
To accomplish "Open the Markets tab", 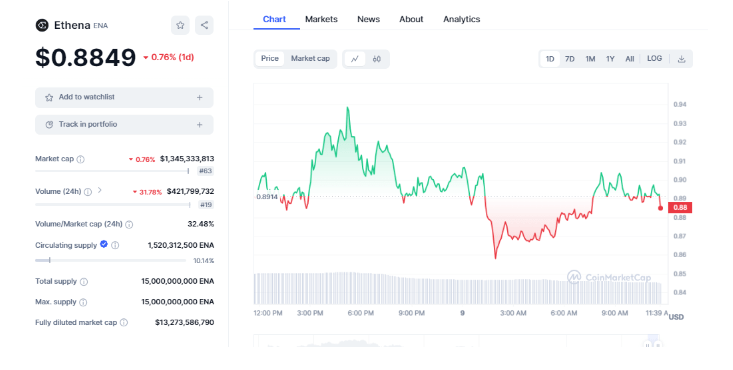I will 321,19.
